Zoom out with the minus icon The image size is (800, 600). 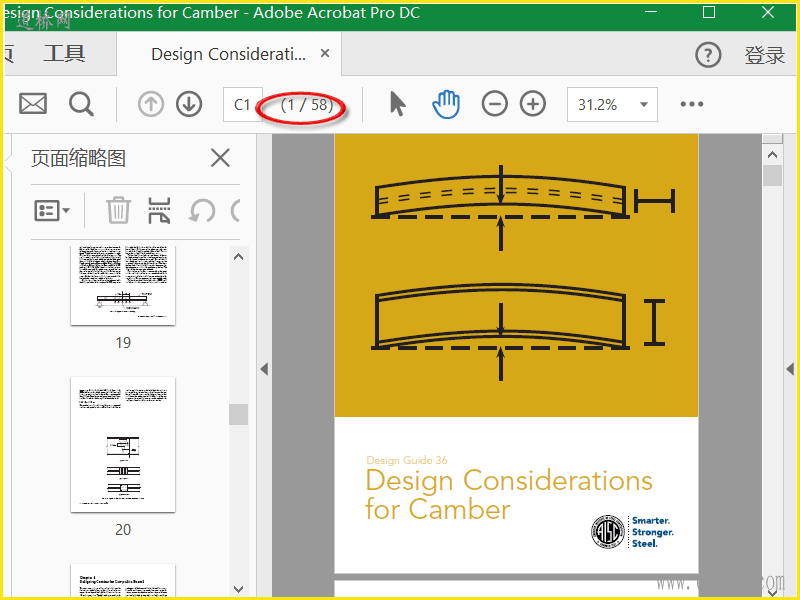tap(494, 104)
